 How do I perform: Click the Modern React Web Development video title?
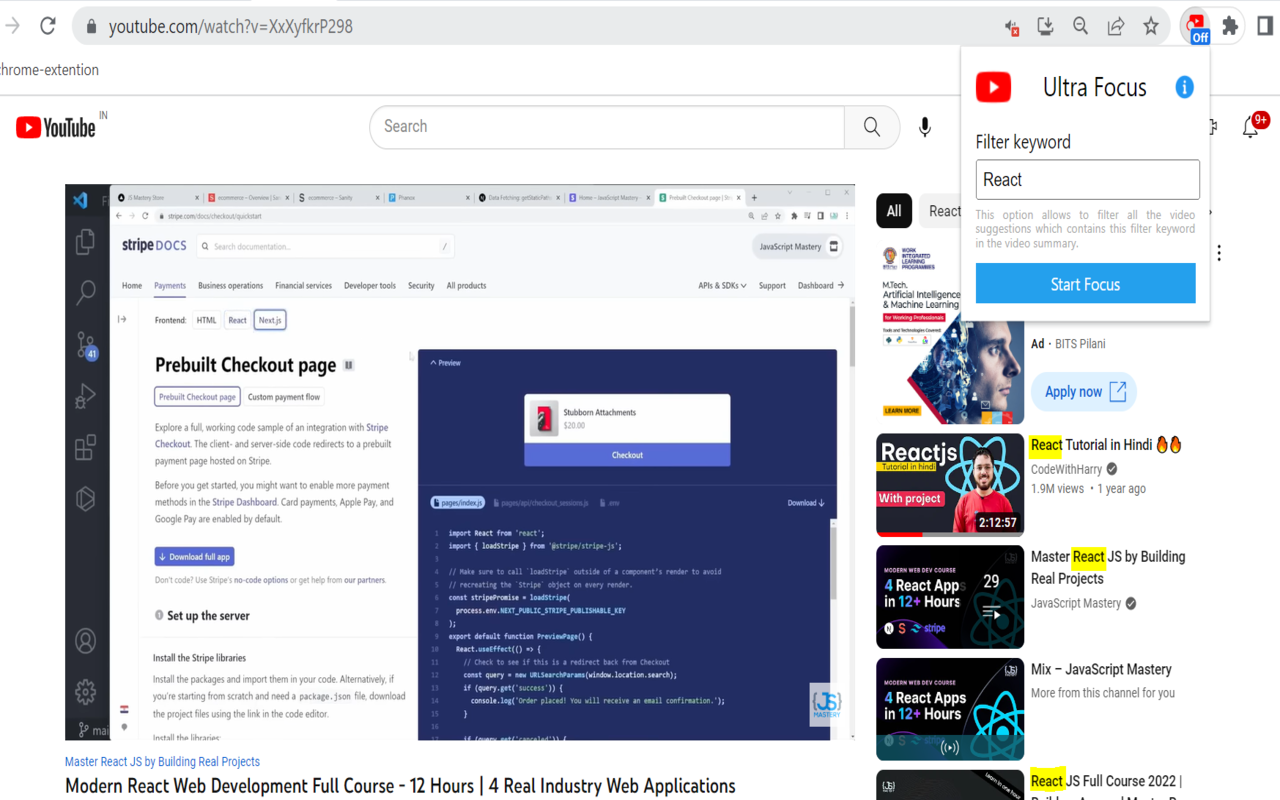coord(400,786)
